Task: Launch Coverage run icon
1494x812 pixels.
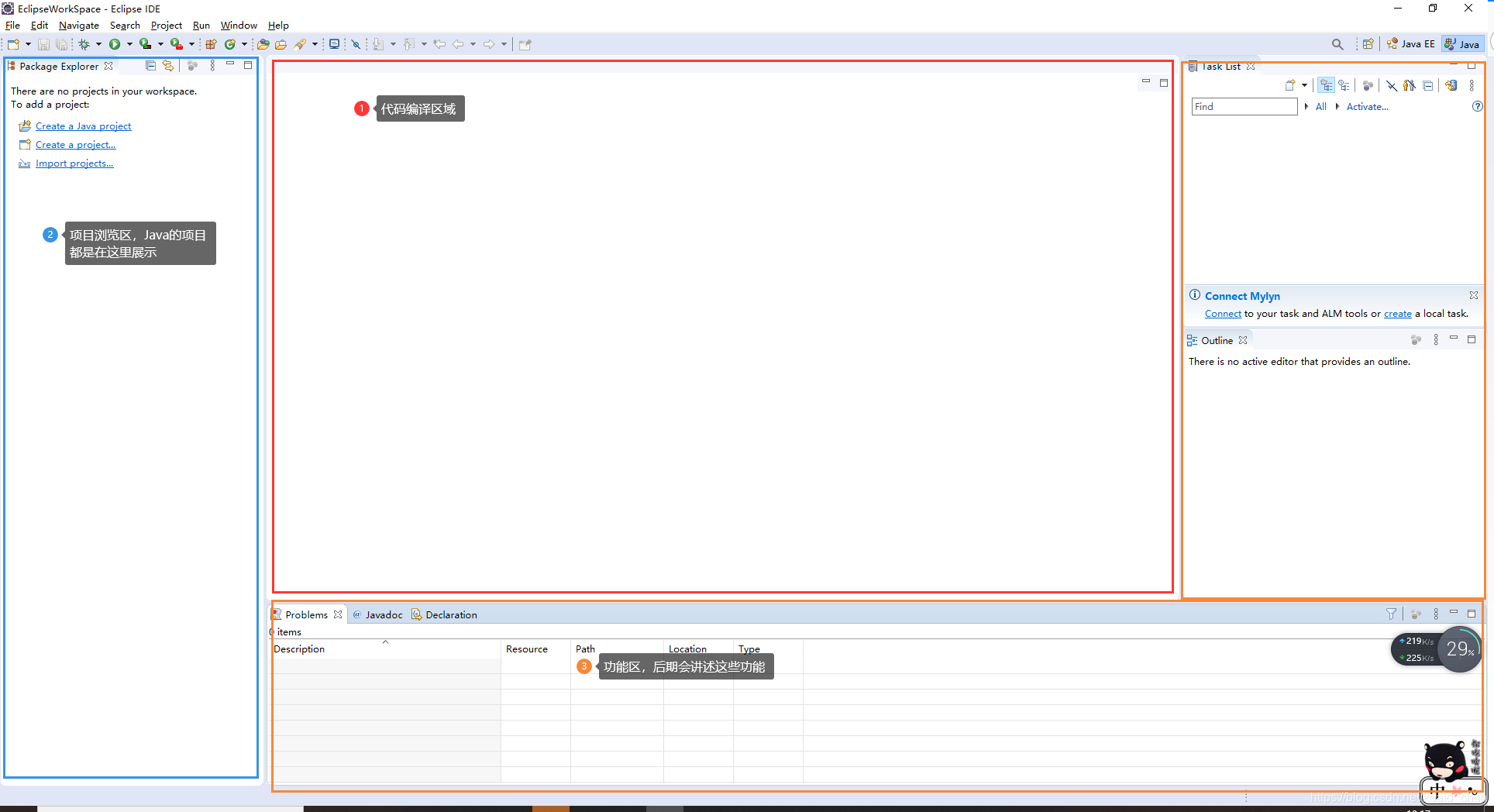Action: 145,44
